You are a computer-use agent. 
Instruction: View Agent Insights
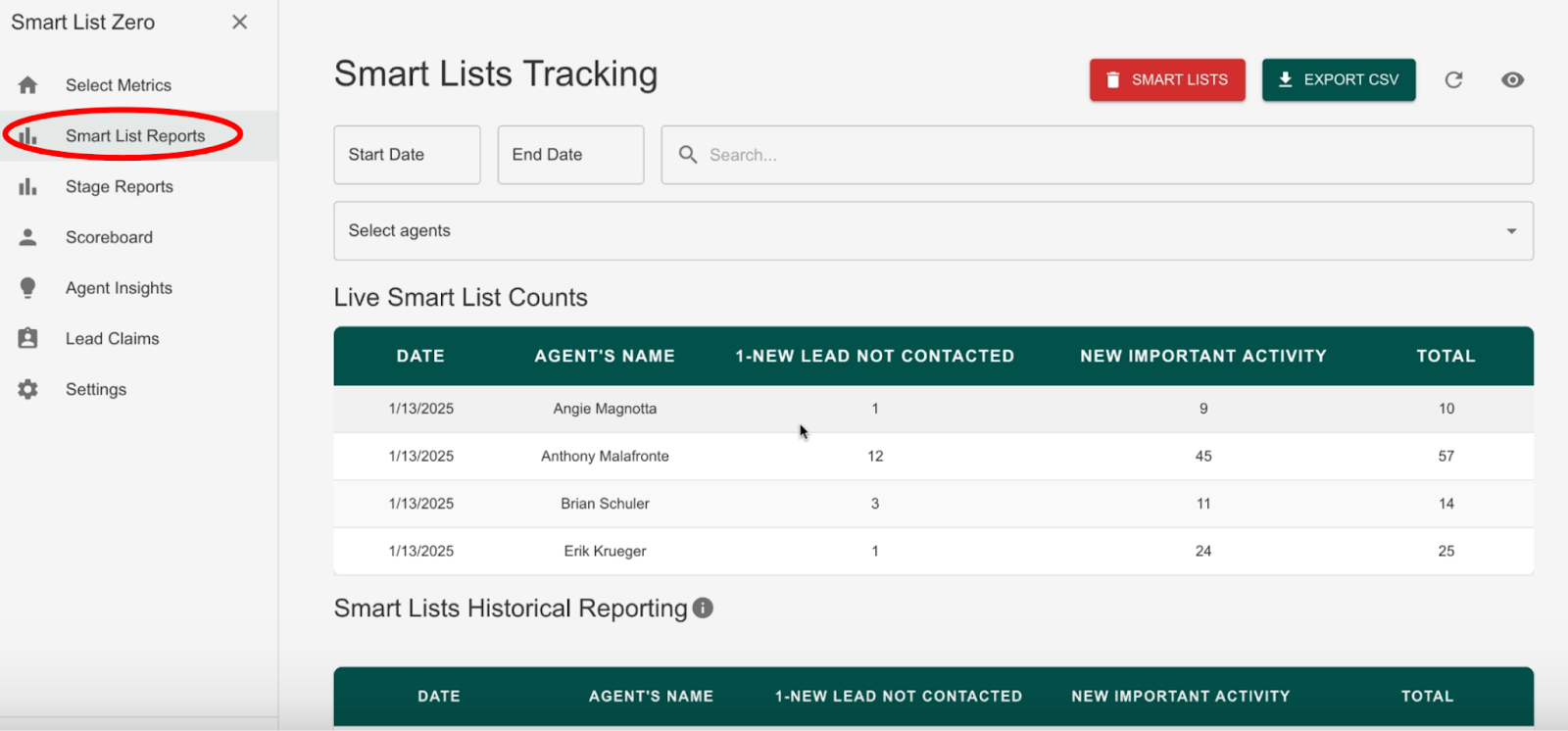coord(139,287)
